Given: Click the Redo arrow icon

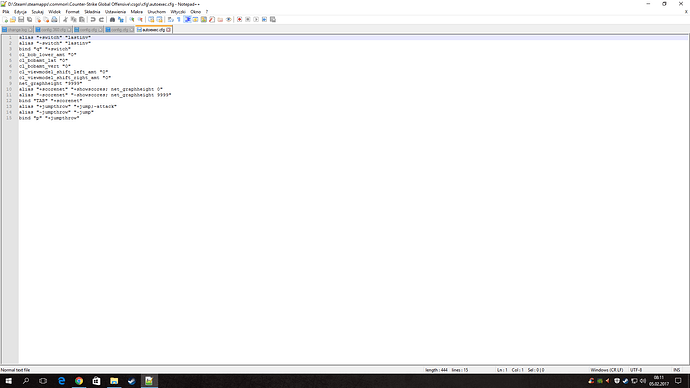Looking at the screenshot, I should 102,19.
